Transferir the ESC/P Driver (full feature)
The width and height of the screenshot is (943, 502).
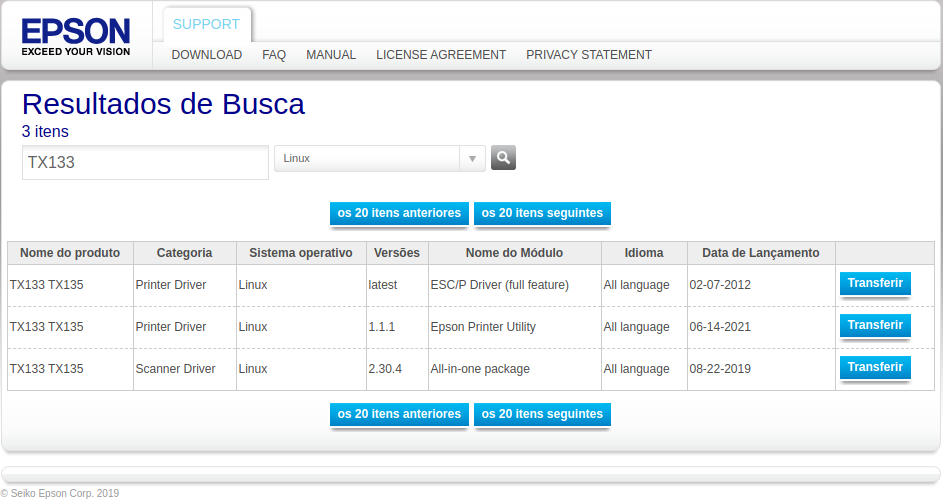point(875,283)
